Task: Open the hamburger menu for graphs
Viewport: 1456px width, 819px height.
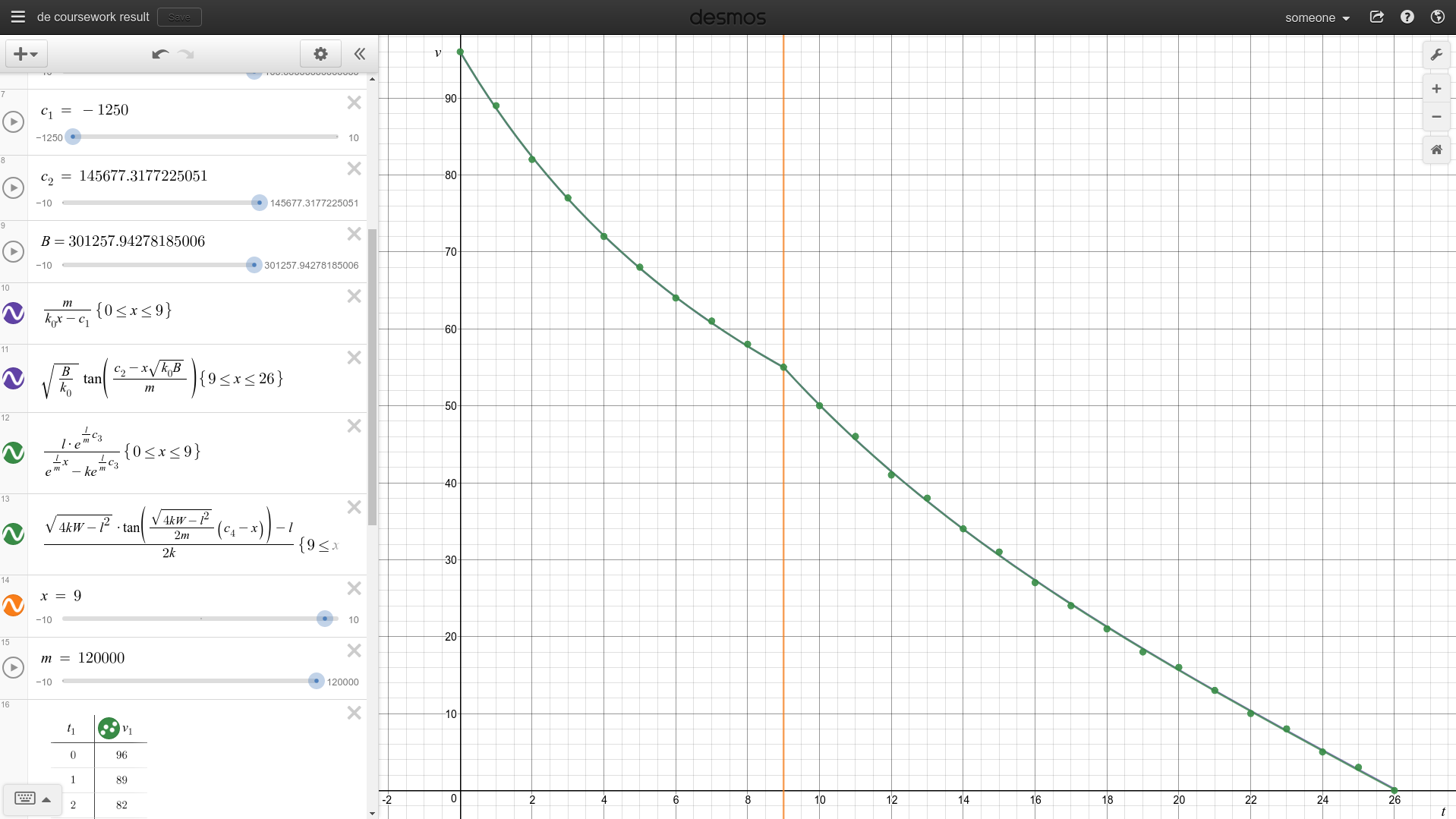Action: (18, 17)
